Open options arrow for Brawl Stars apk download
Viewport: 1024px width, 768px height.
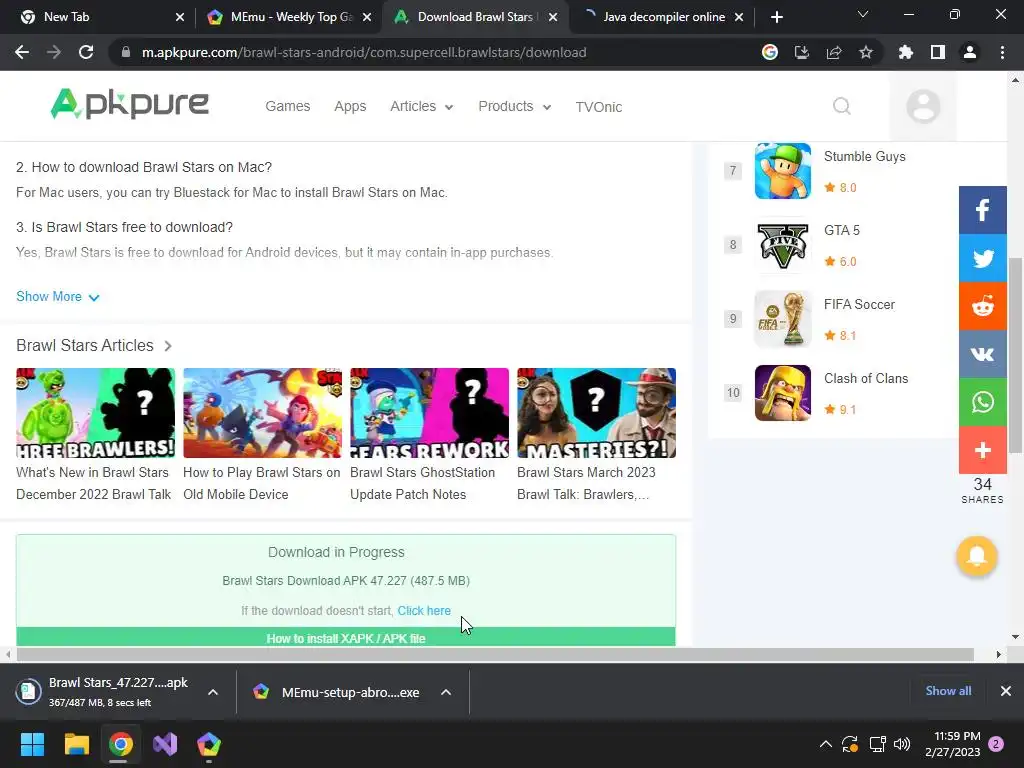[x=213, y=692]
